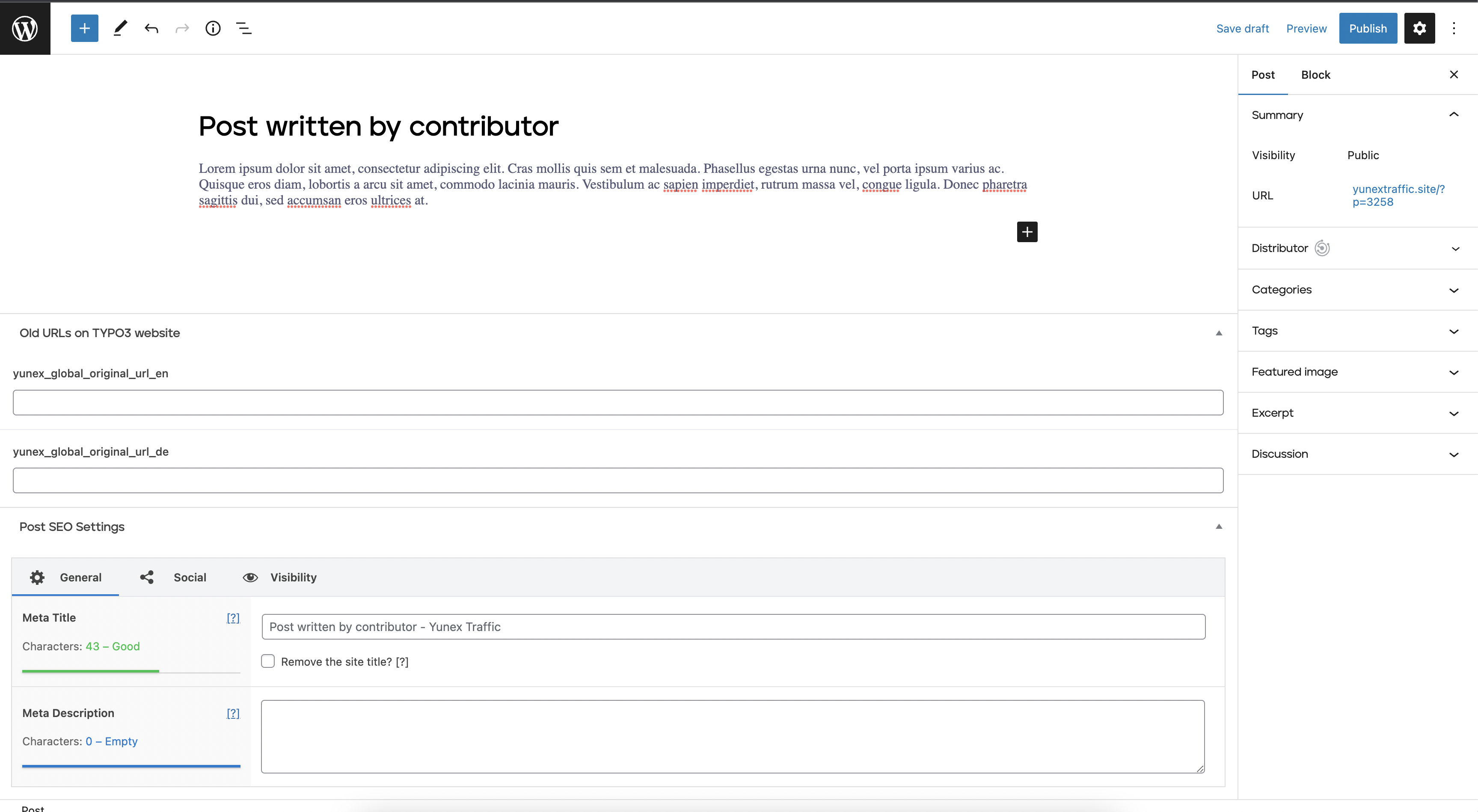Click the Meta Description text area
This screenshot has height=812, width=1478.
tap(732, 736)
